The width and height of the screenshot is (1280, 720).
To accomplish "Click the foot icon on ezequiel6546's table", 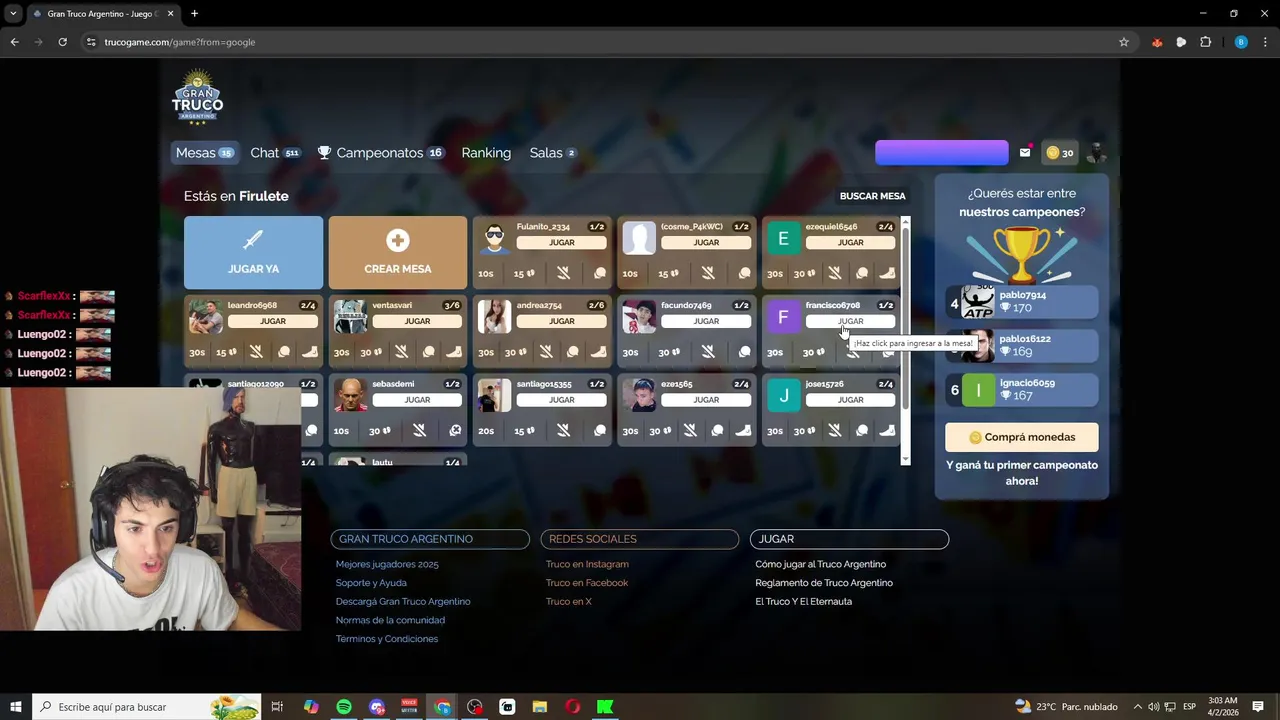I will 887,274.
